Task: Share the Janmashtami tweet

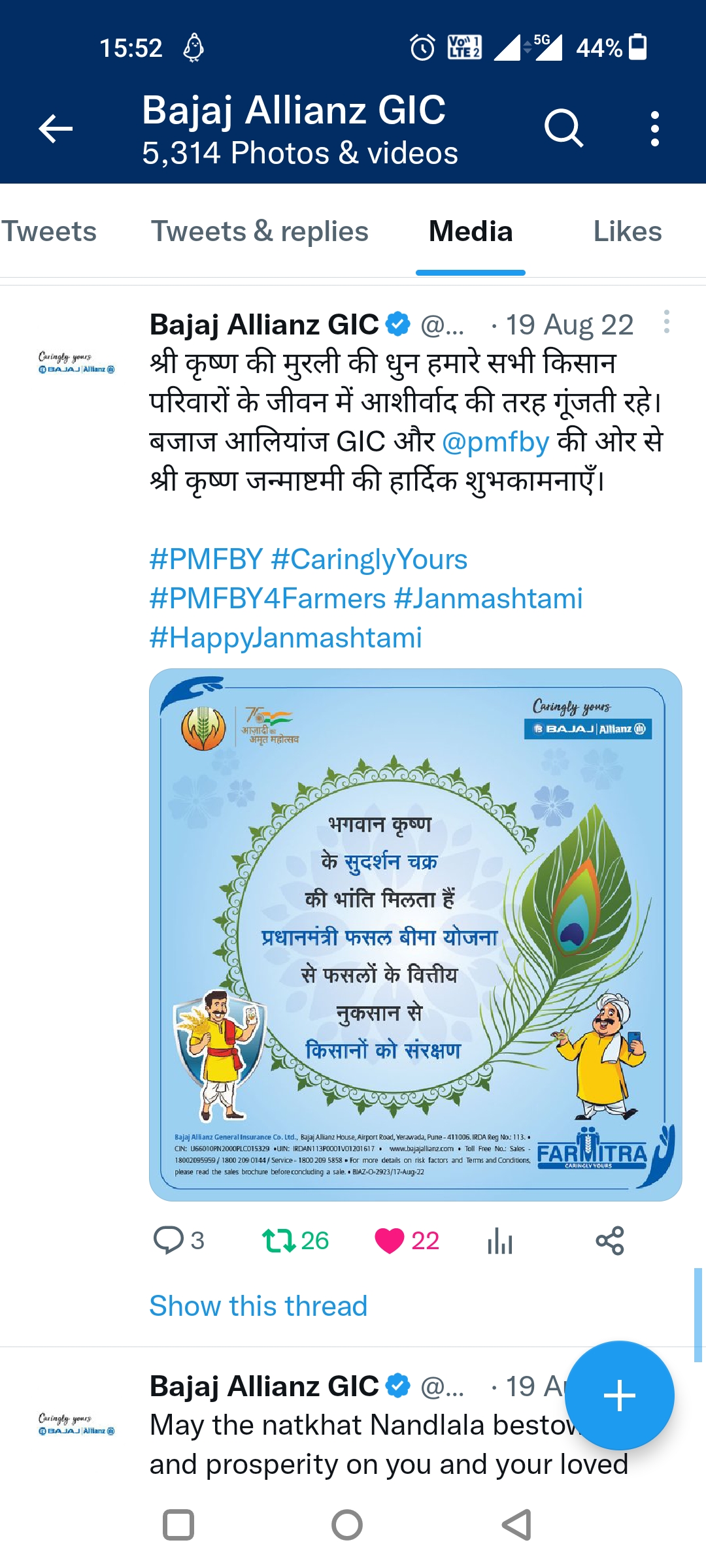Action: coord(610,1240)
